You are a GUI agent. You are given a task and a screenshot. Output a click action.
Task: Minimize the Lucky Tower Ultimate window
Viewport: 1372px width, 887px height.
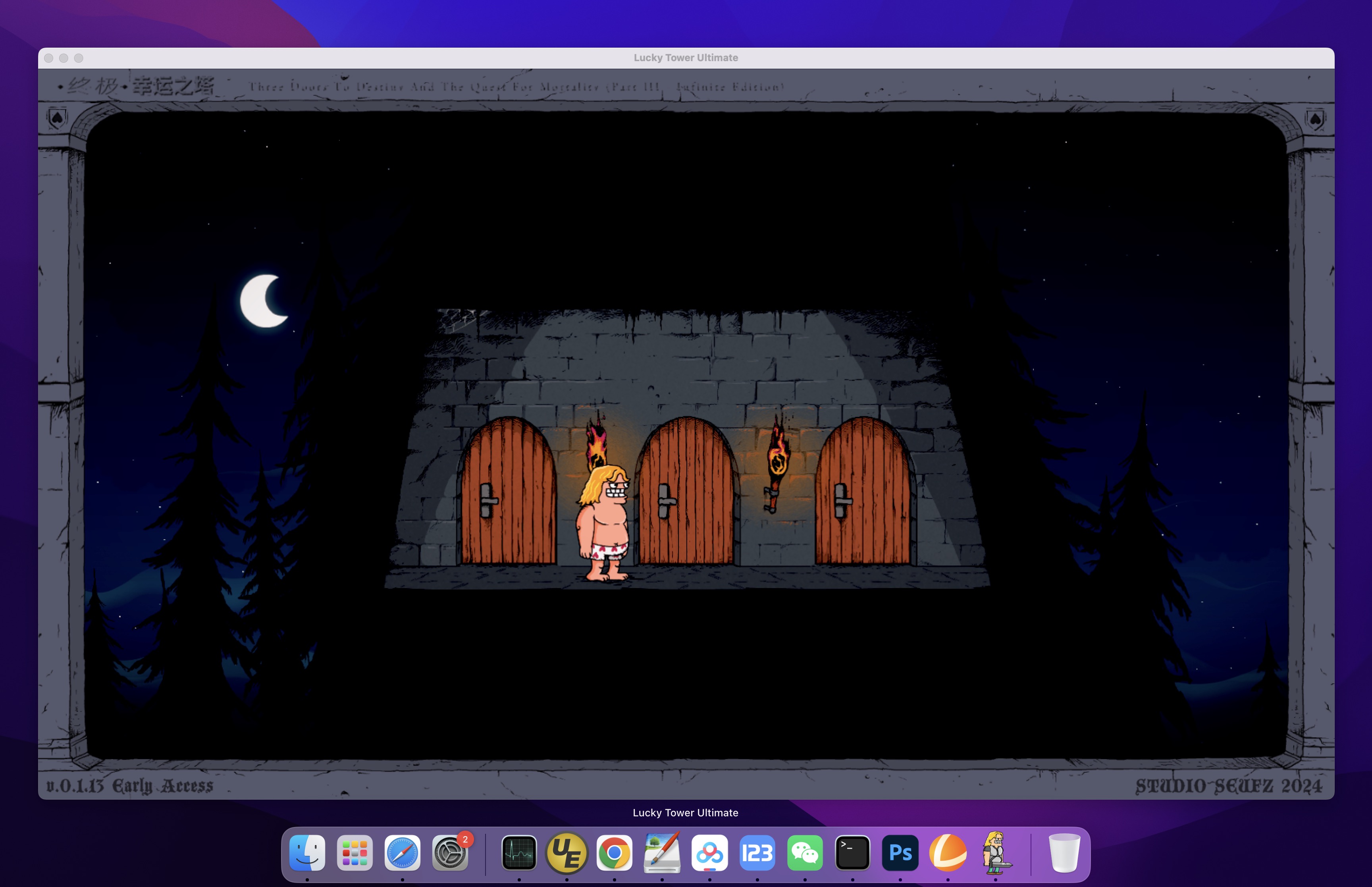coord(64,58)
